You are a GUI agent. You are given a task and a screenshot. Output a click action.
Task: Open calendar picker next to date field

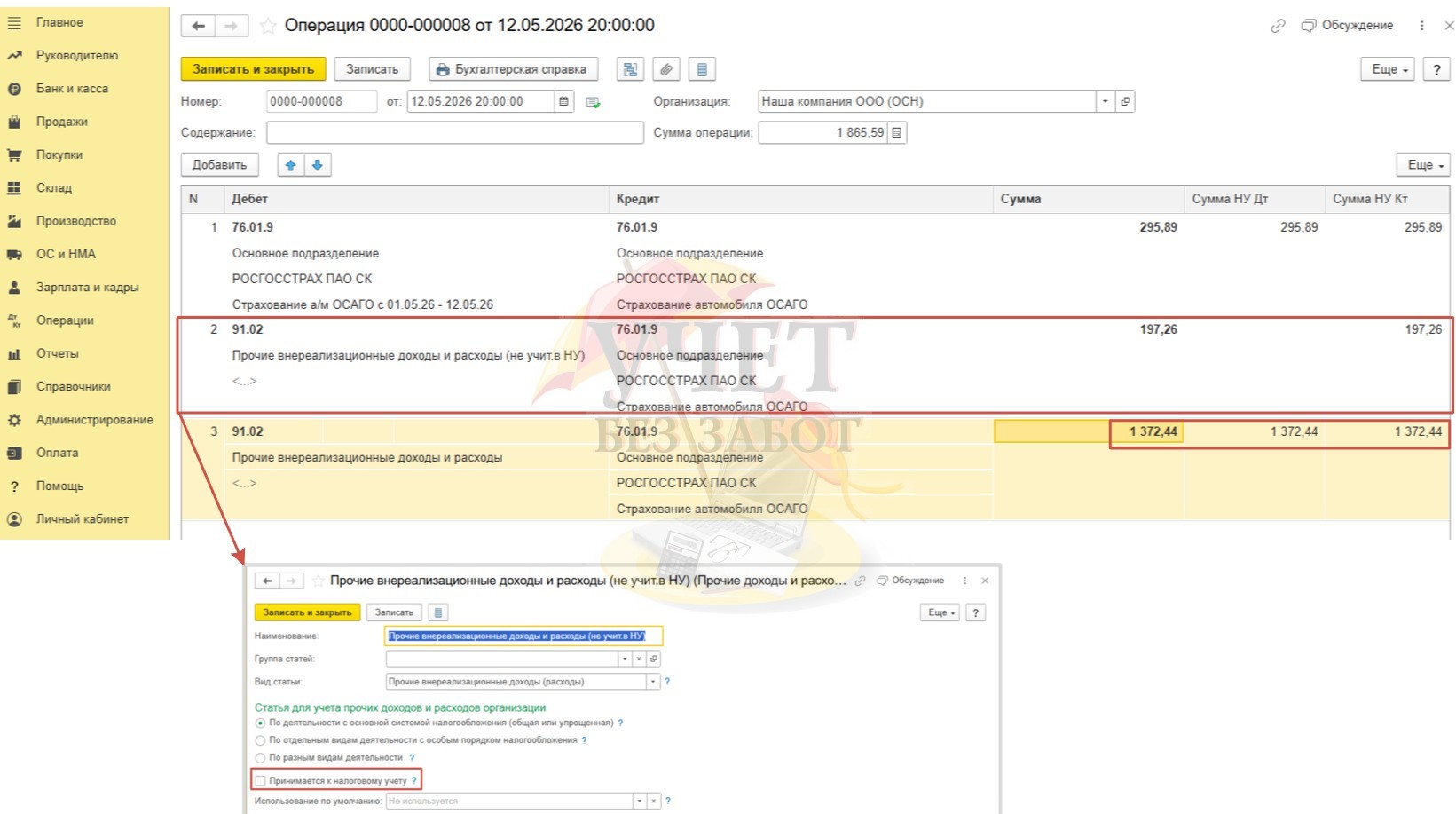563,102
